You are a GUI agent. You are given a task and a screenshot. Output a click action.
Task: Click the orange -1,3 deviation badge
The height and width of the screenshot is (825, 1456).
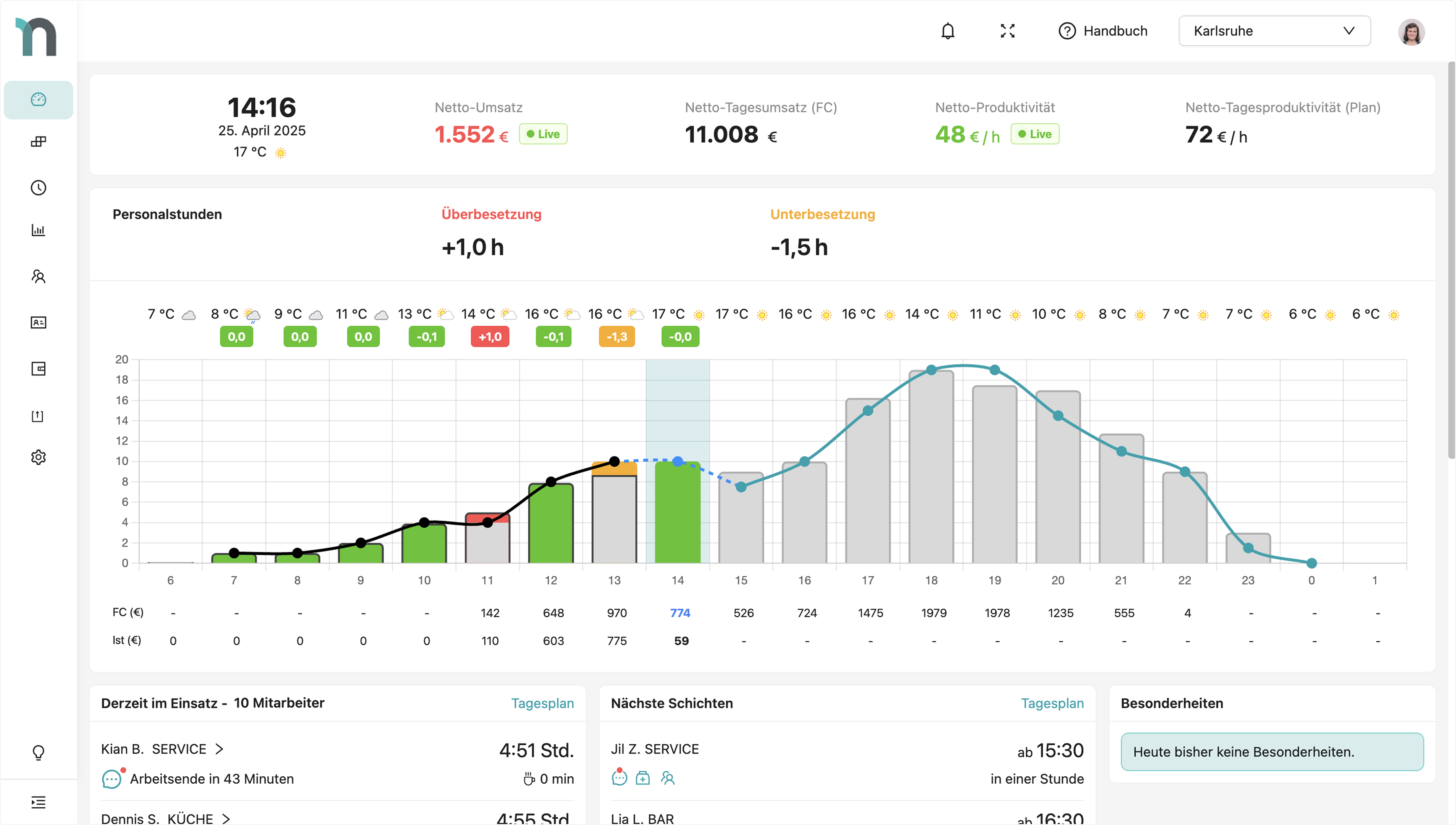[617, 337]
